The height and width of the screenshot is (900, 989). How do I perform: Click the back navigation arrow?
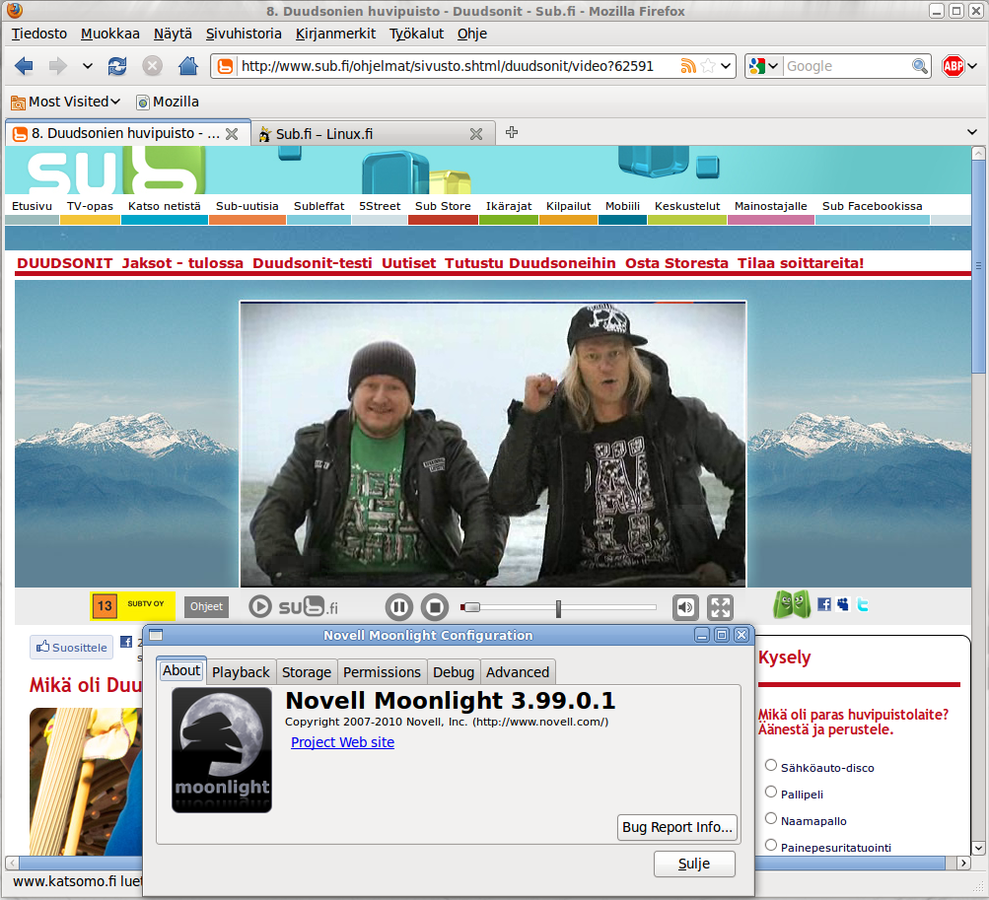[24, 66]
